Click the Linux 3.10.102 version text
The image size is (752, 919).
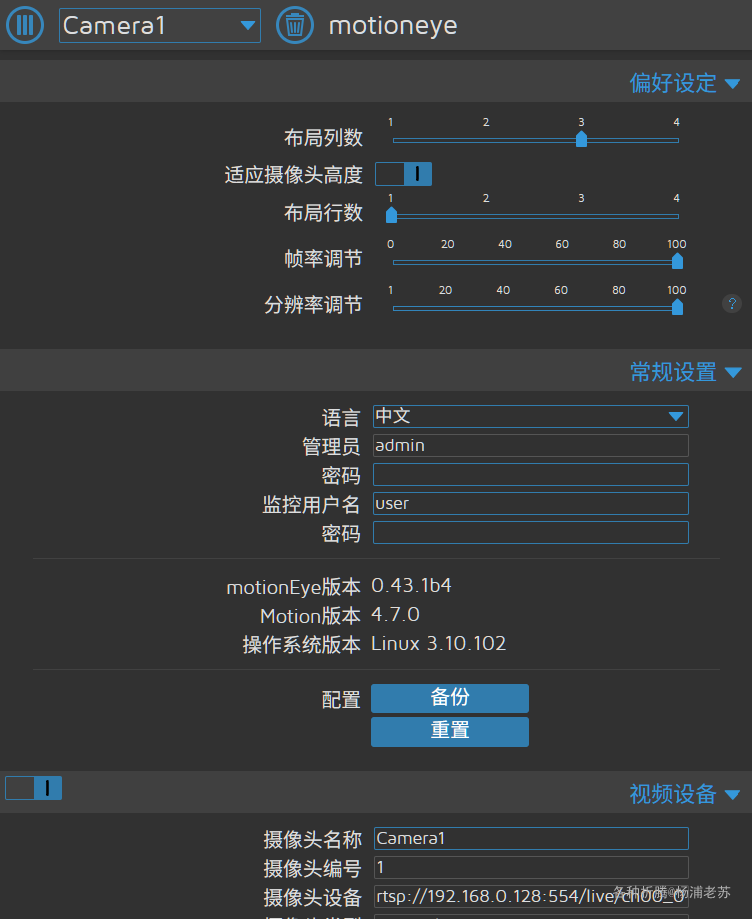[x=438, y=644]
